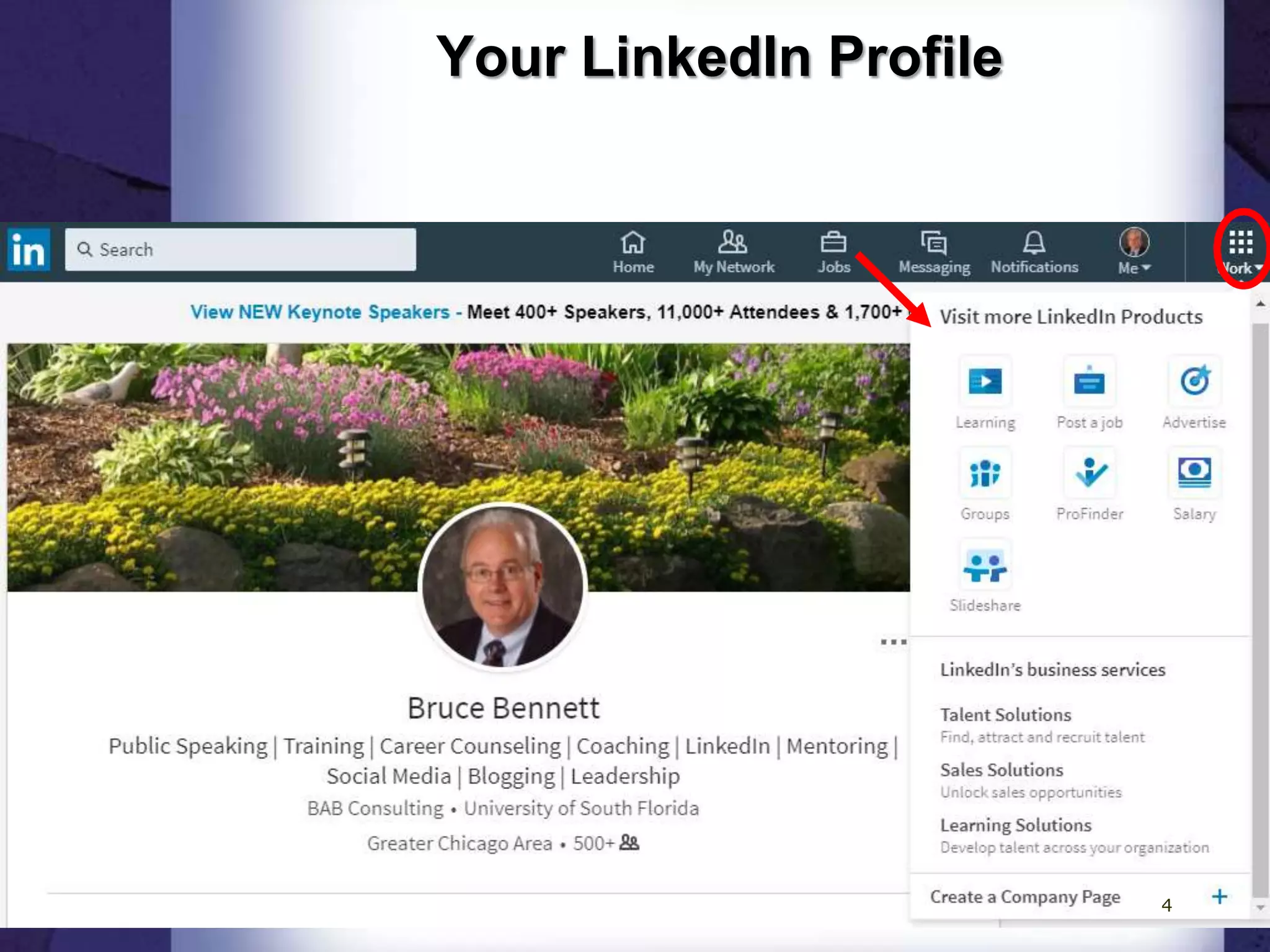Click LinkedIn's business services heading

pos(1052,669)
